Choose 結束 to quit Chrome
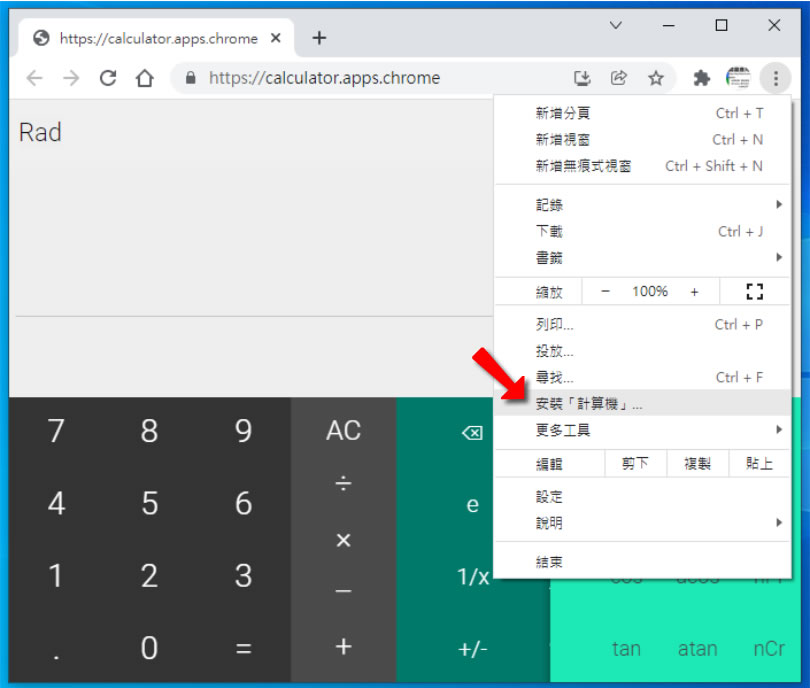 pos(642,561)
